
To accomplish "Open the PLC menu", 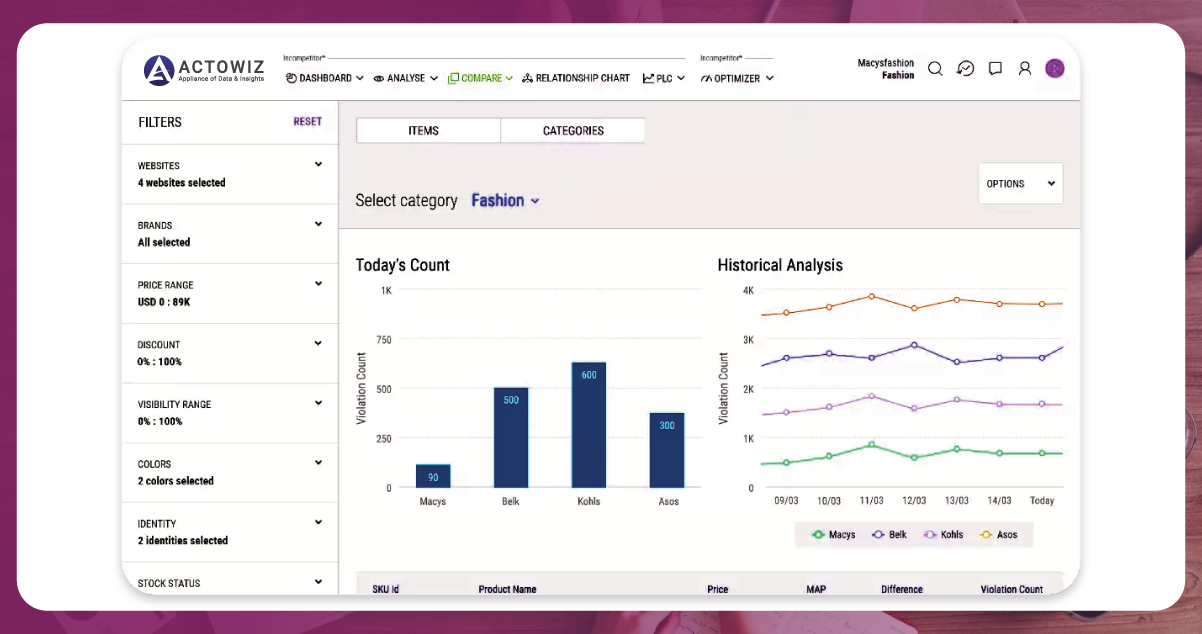I will coord(664,78).
